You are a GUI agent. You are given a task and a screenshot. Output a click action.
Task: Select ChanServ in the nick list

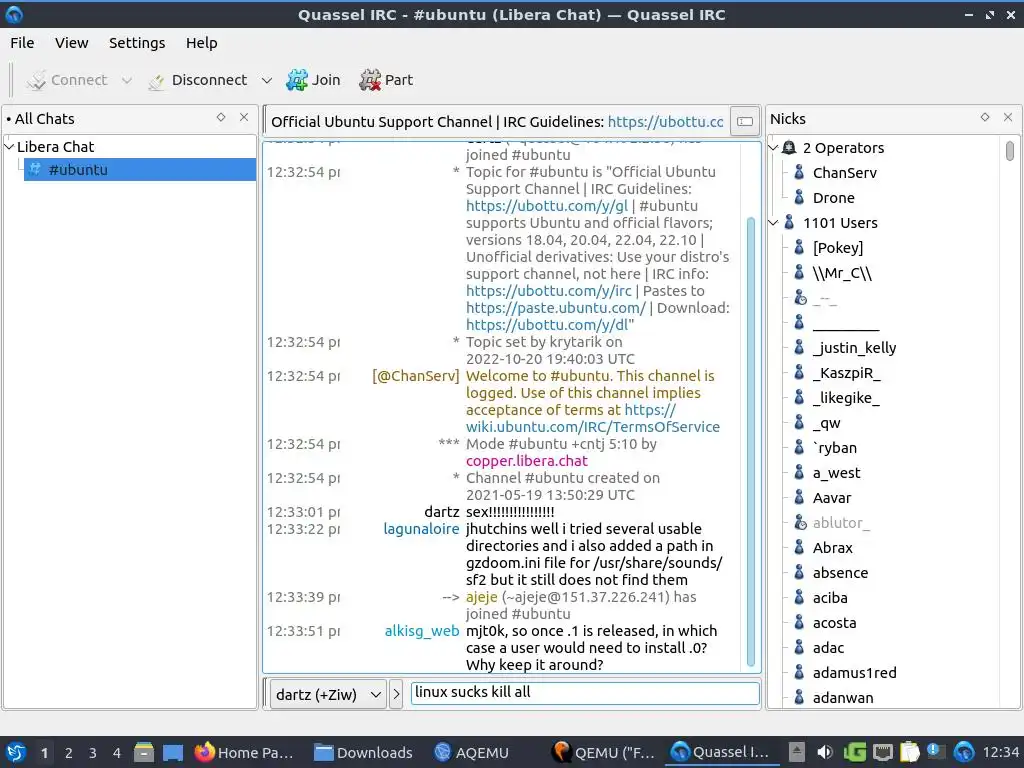point(844,173)
